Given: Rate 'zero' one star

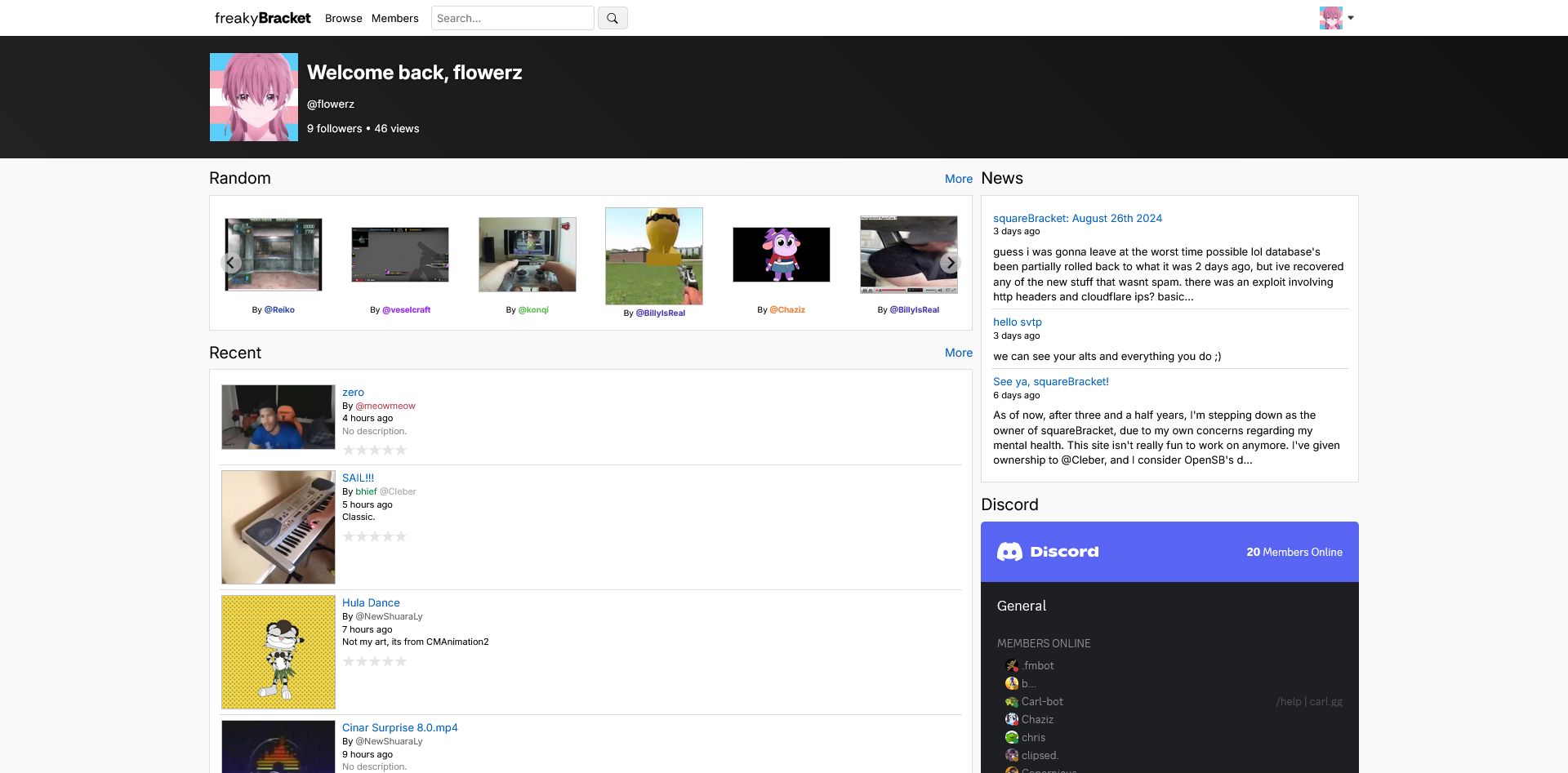Looking at the screenshot, I should pos(349,450).
